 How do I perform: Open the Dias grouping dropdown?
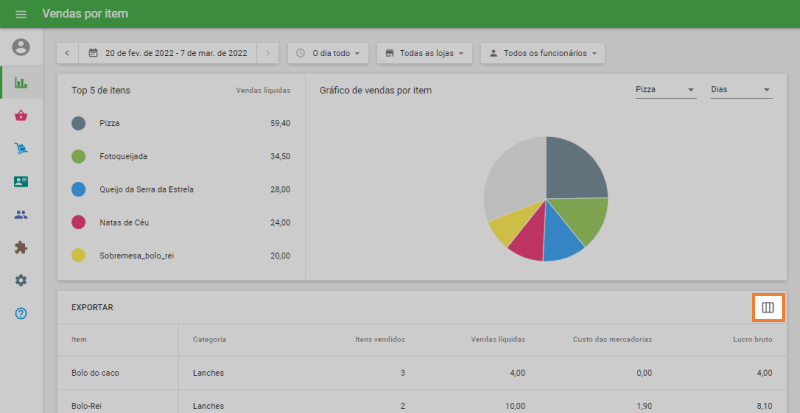(x=740, y=90)
